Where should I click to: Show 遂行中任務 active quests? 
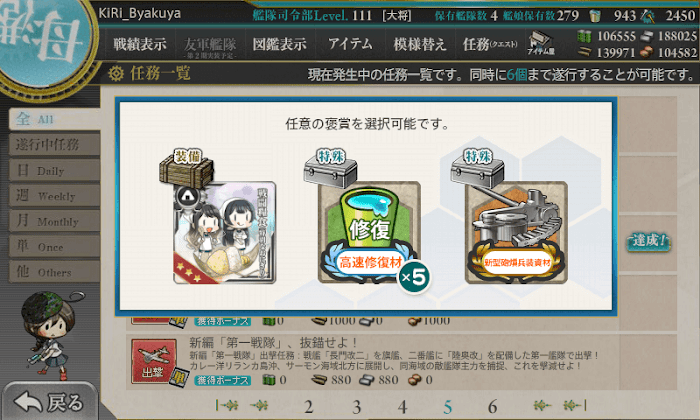click(x=54, y=145)
